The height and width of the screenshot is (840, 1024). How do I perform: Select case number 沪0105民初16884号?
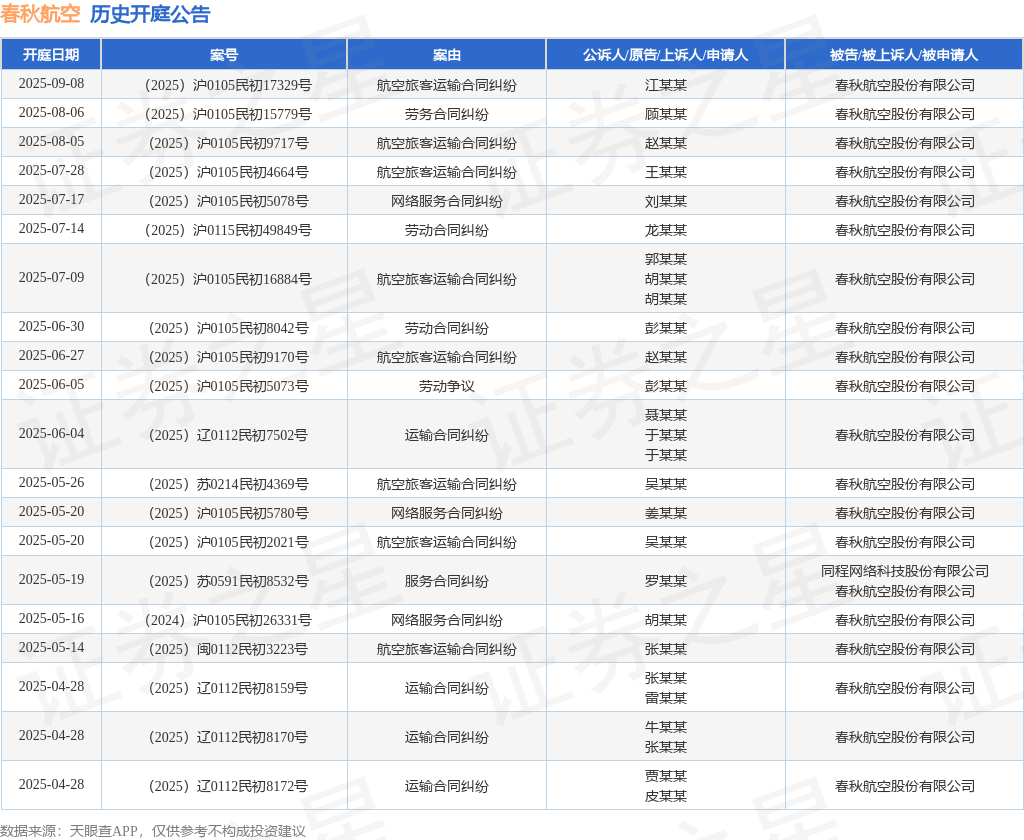click(x=229, y=280)
